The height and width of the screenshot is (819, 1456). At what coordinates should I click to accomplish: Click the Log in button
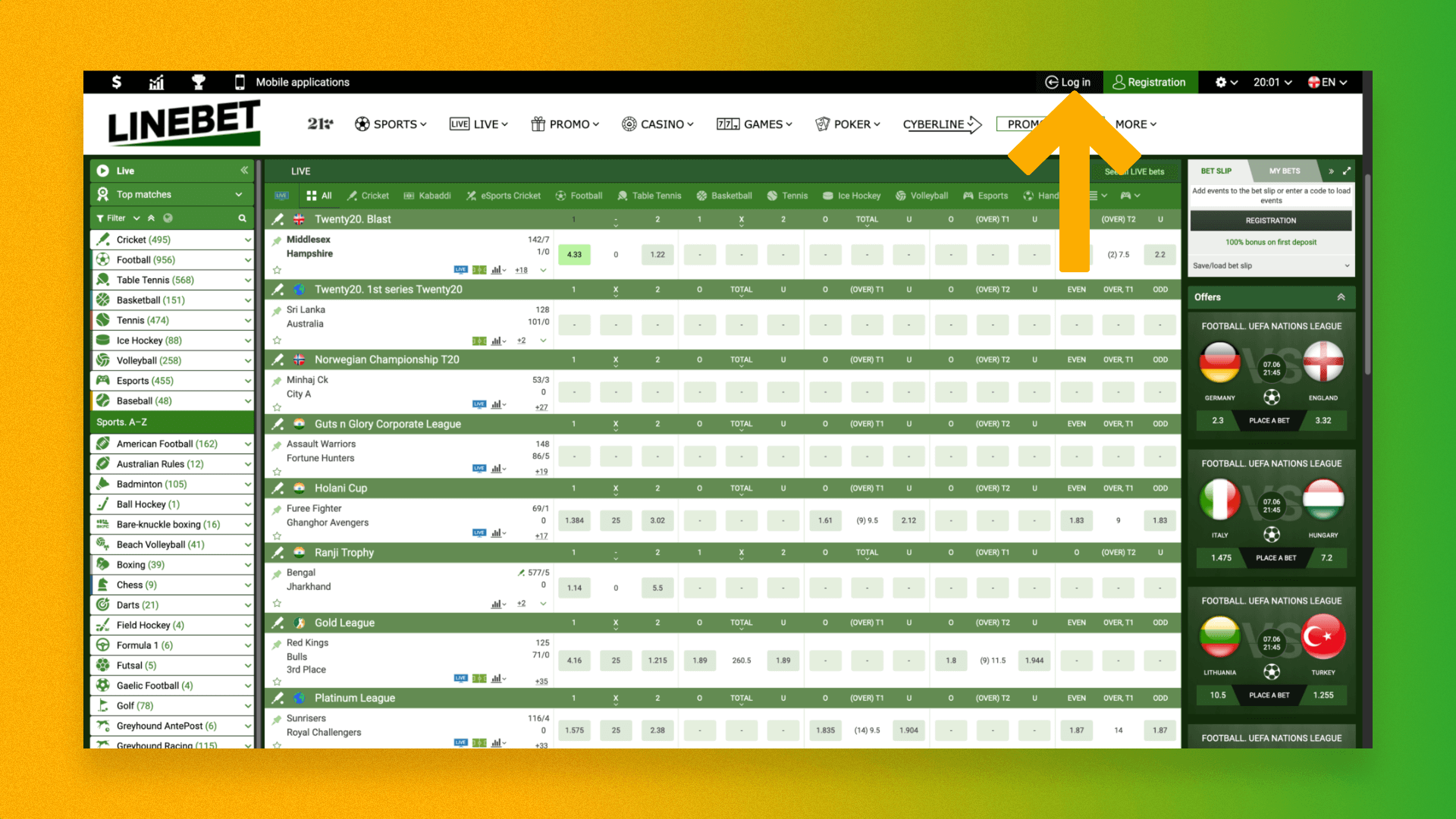(1068, 82)
